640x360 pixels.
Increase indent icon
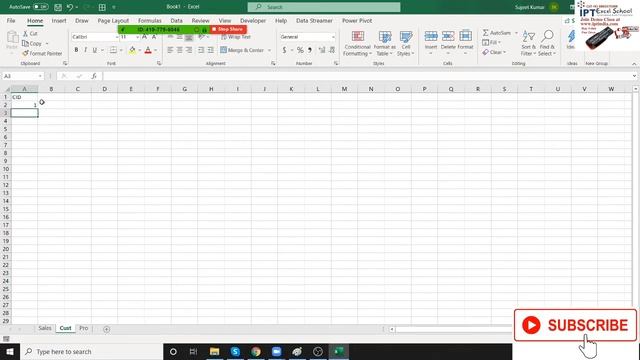click(211, 50)
